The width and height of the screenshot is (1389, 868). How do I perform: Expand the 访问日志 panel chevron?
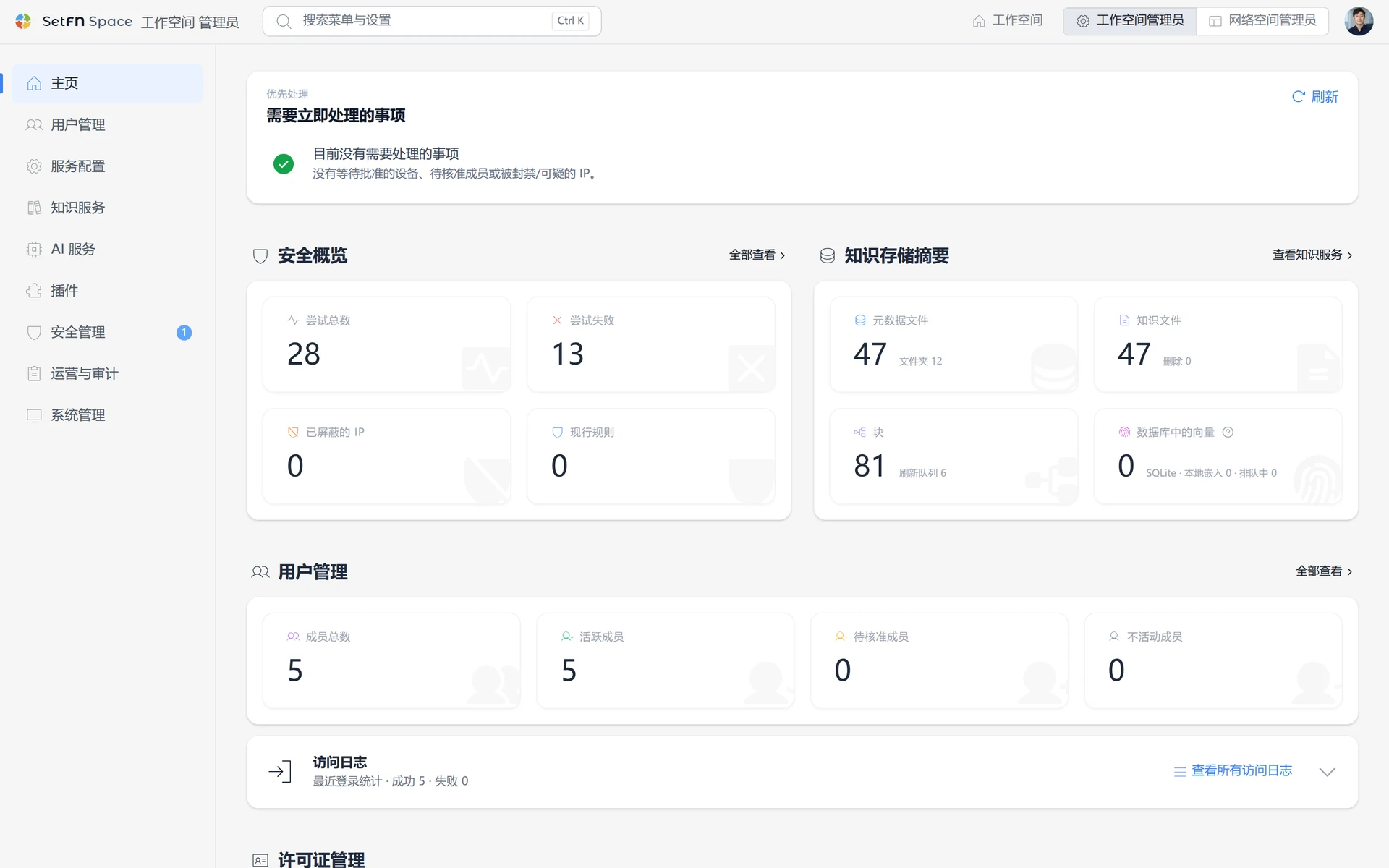(1327, 772)
